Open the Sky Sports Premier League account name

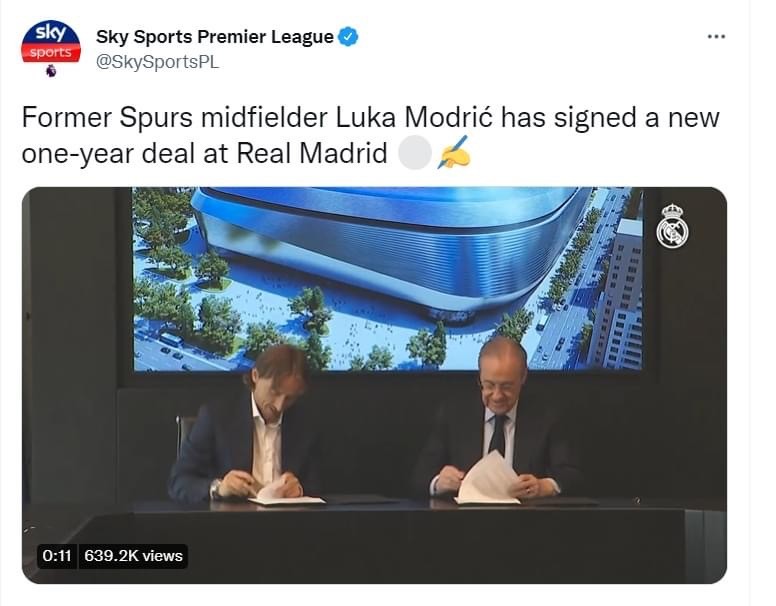(215, 37)
